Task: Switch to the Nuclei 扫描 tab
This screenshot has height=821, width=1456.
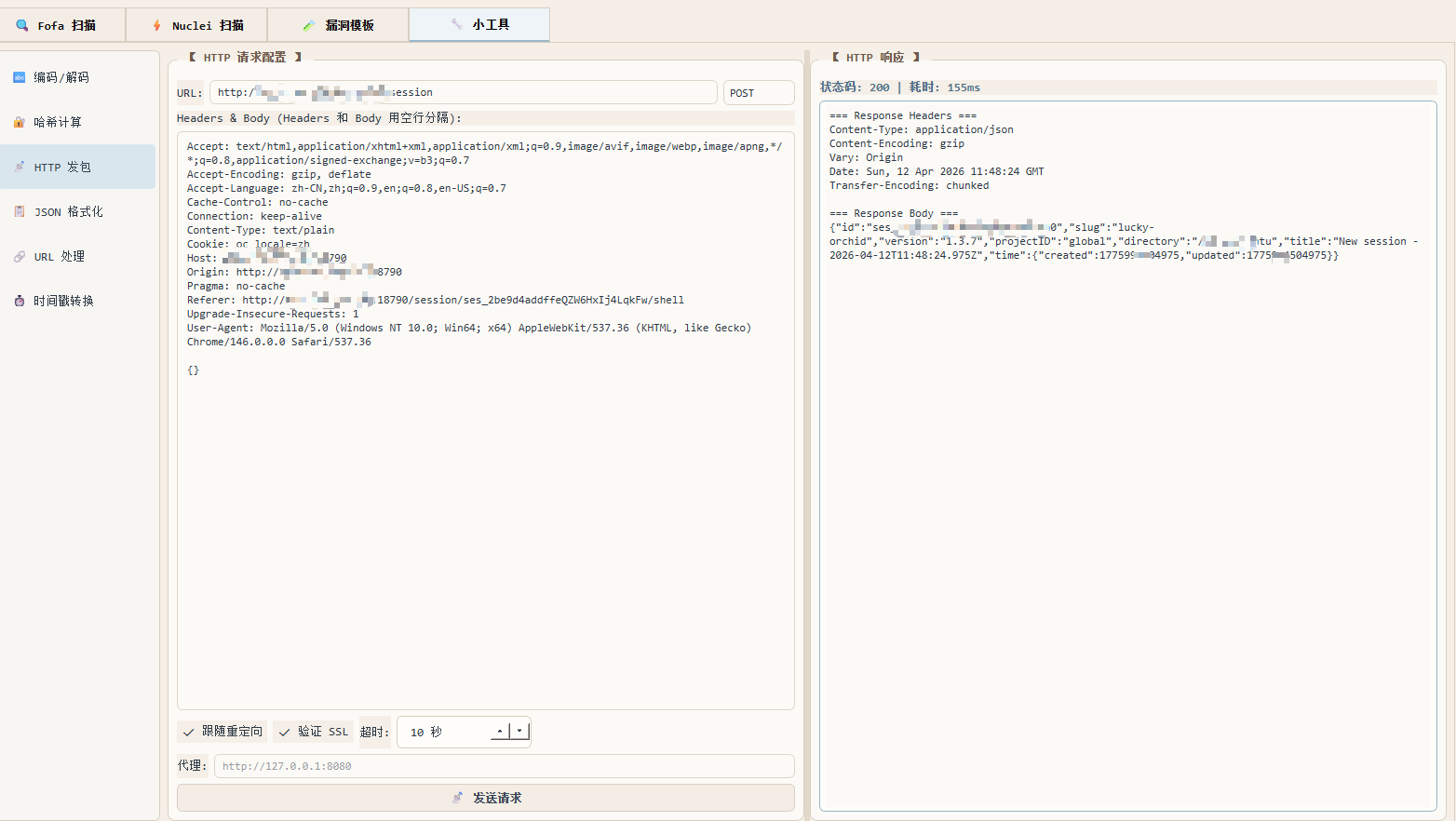Action: (197, 25)
